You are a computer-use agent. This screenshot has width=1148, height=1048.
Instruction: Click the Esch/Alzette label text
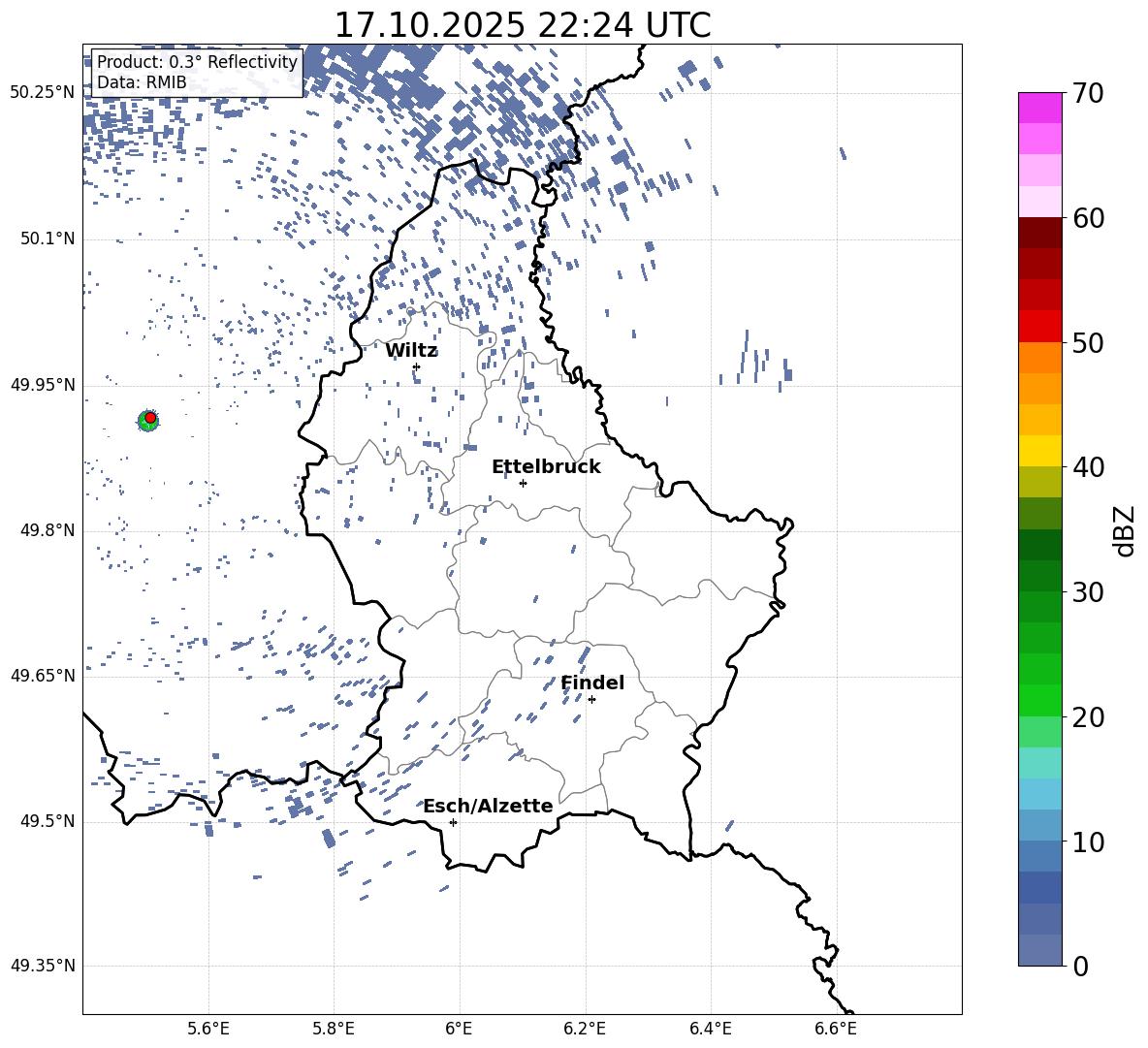[488, 806]
